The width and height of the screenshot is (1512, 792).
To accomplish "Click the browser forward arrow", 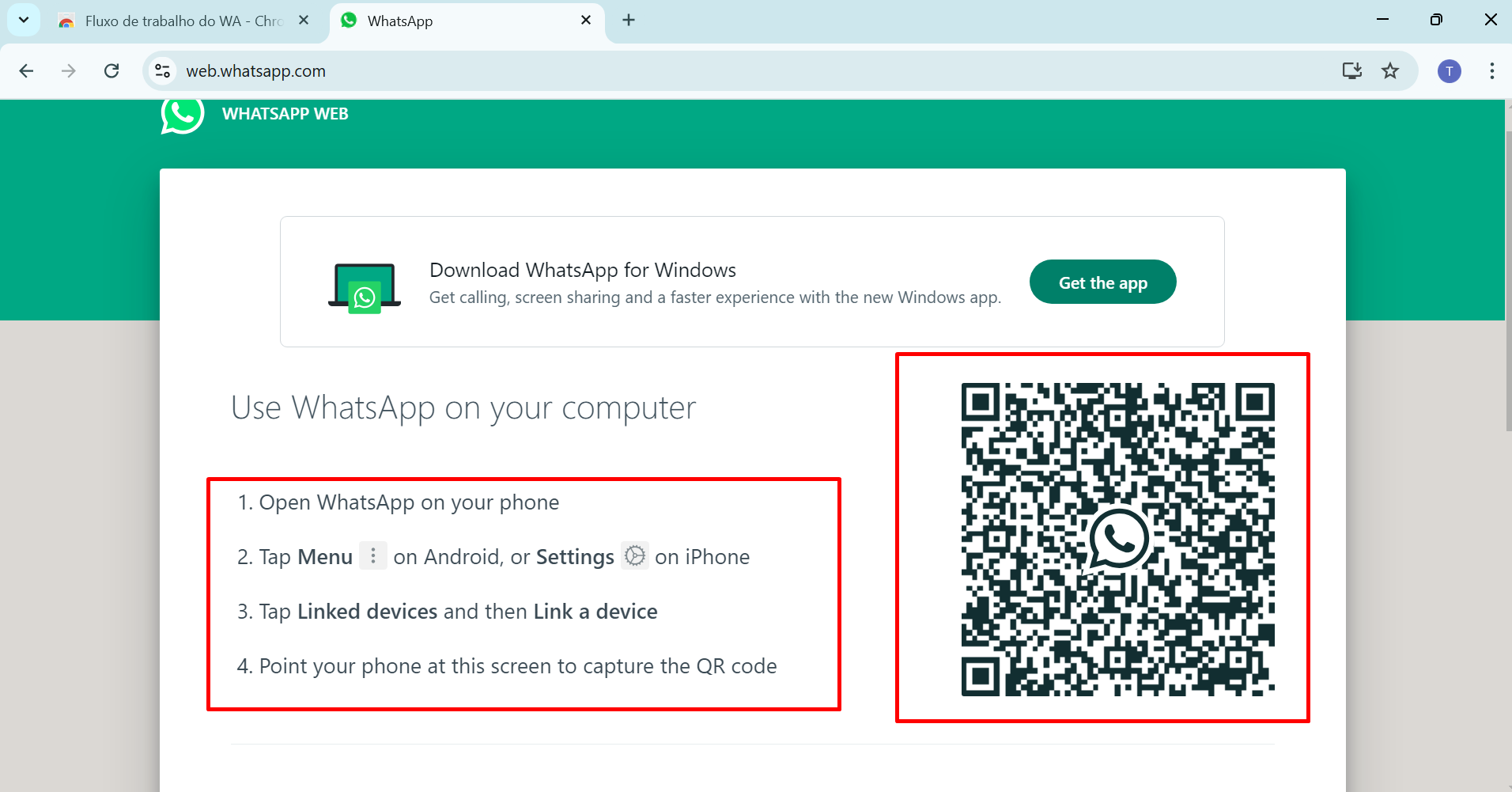I will [x=69, y=71].
